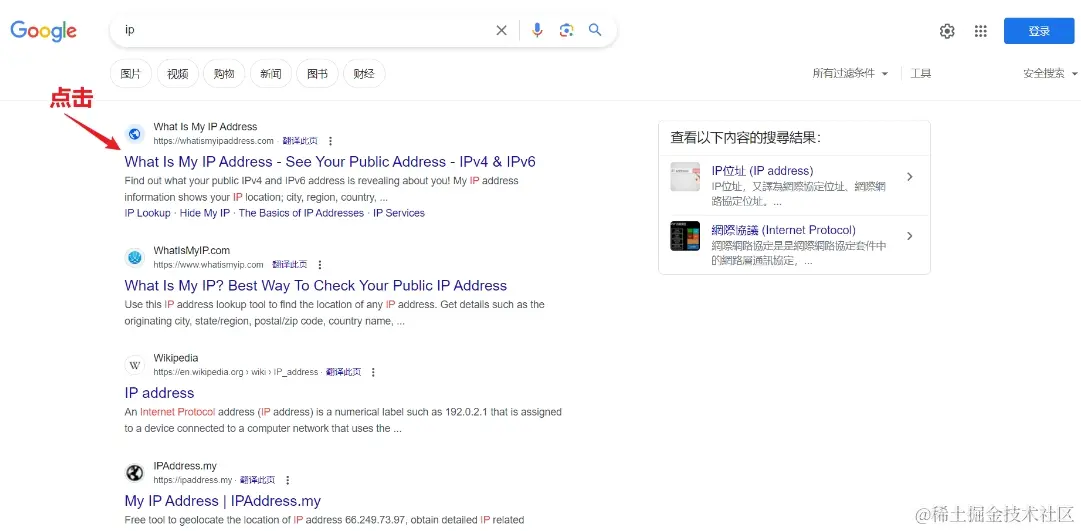
Task: Expand chevron beside IP位址 entry
Action: pos(910,177)
